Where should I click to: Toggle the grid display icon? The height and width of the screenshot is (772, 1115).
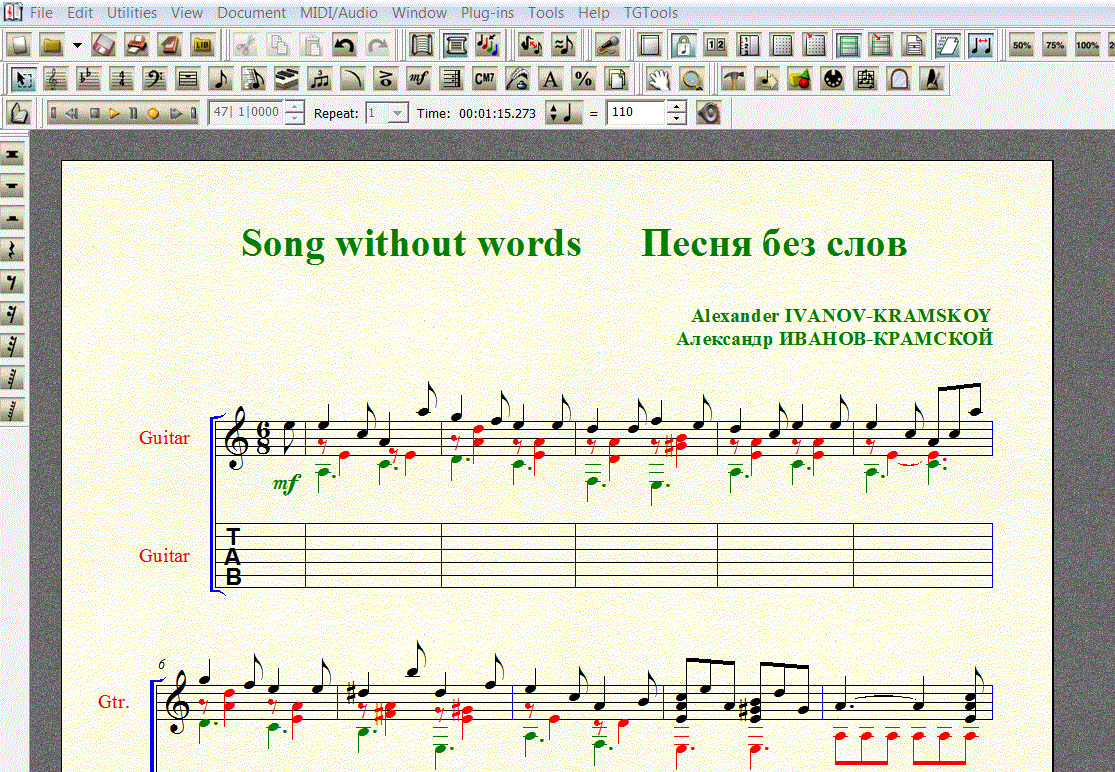pos(782,45)
